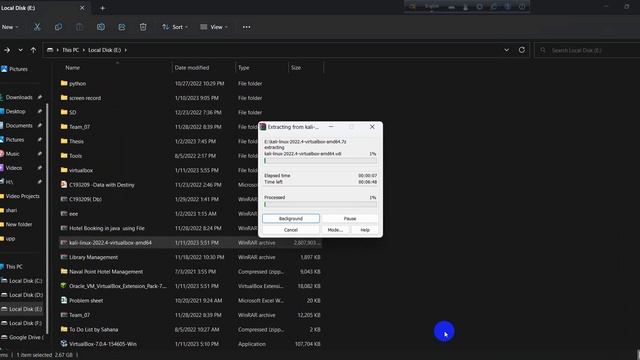The width and height of the screenshot is (640, 360).
Task: Open Downloads in sidebar
Action: click(19, 97)
